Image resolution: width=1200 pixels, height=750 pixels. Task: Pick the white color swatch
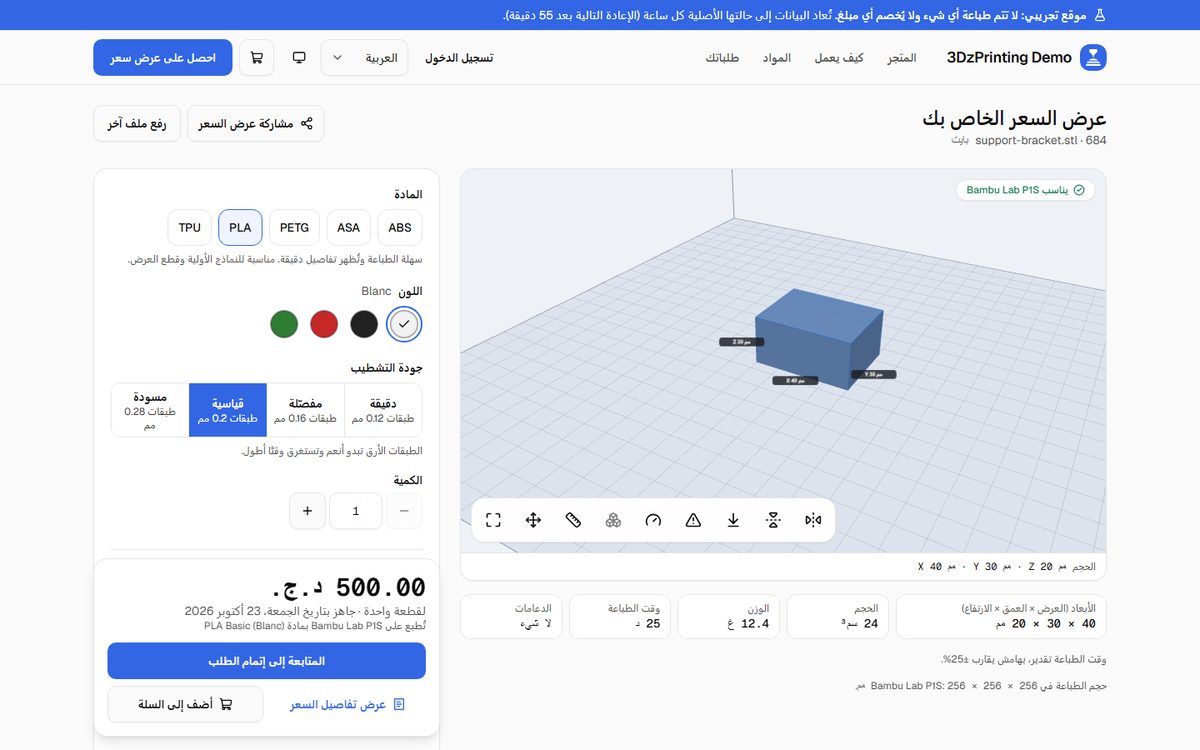tap(404, 323)
